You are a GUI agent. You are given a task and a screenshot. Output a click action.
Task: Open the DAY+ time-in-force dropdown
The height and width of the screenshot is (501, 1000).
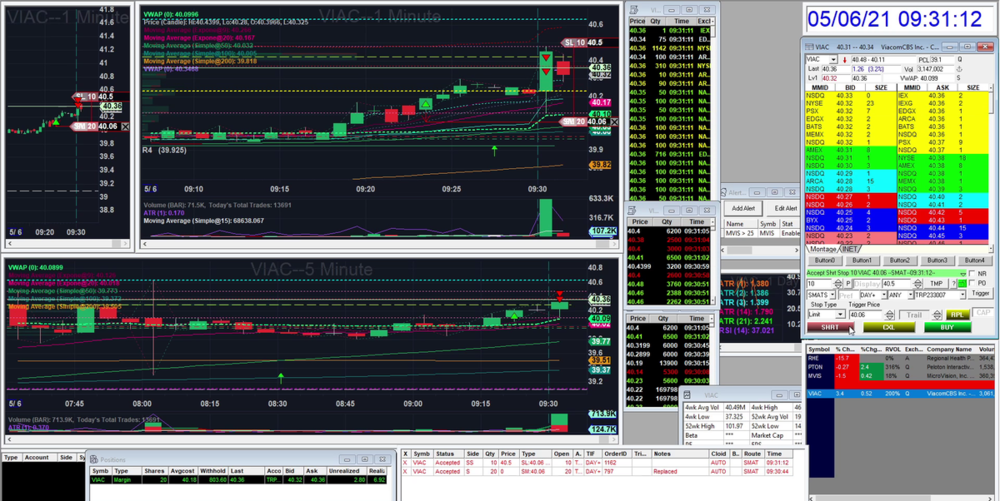tap(884, 294)
